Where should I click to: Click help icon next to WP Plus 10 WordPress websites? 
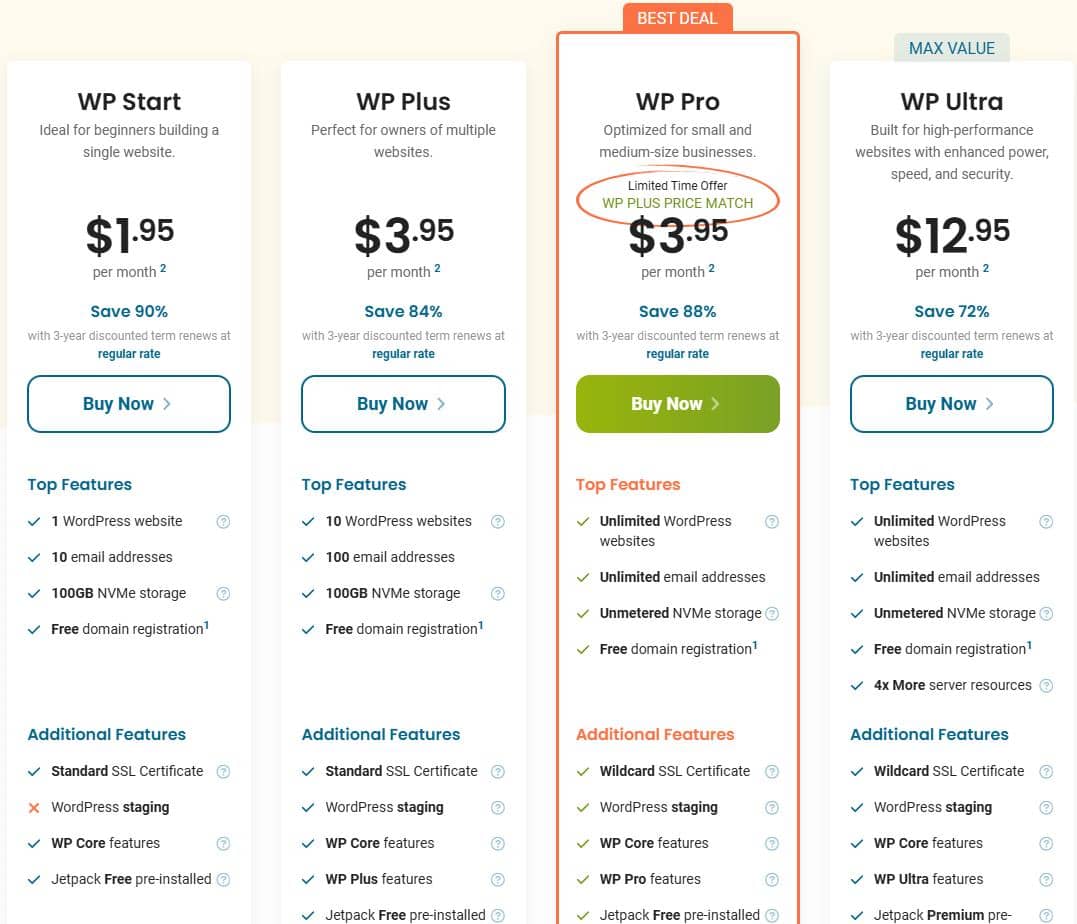[498, 522]
